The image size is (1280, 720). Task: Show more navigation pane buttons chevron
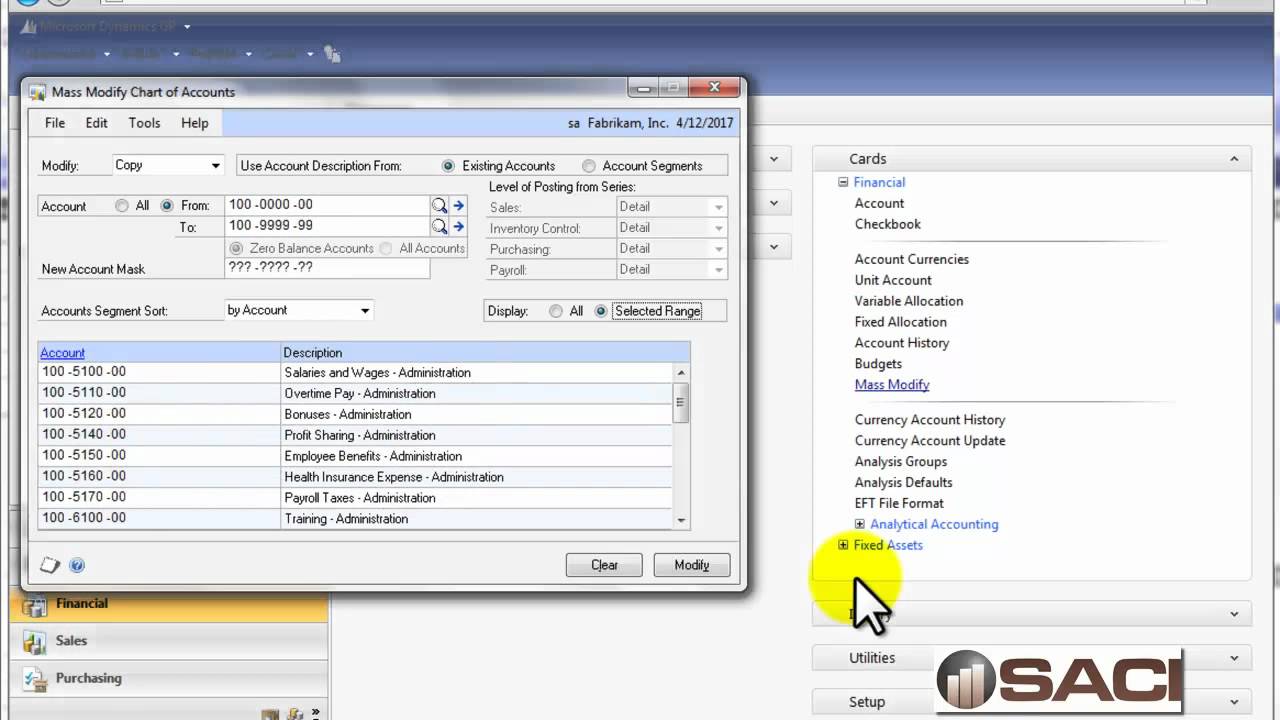(316, 713)
